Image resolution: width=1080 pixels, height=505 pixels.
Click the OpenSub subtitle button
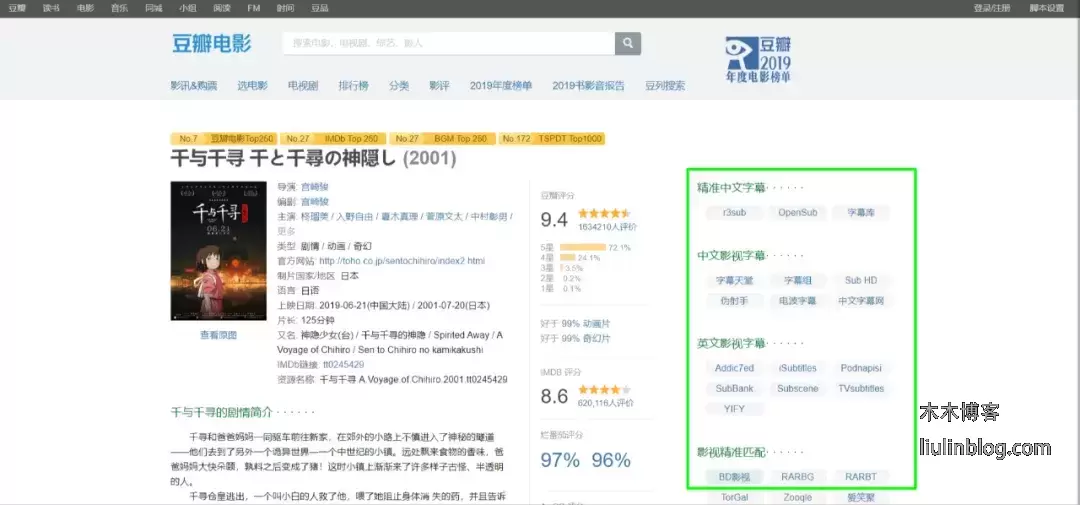797,213
